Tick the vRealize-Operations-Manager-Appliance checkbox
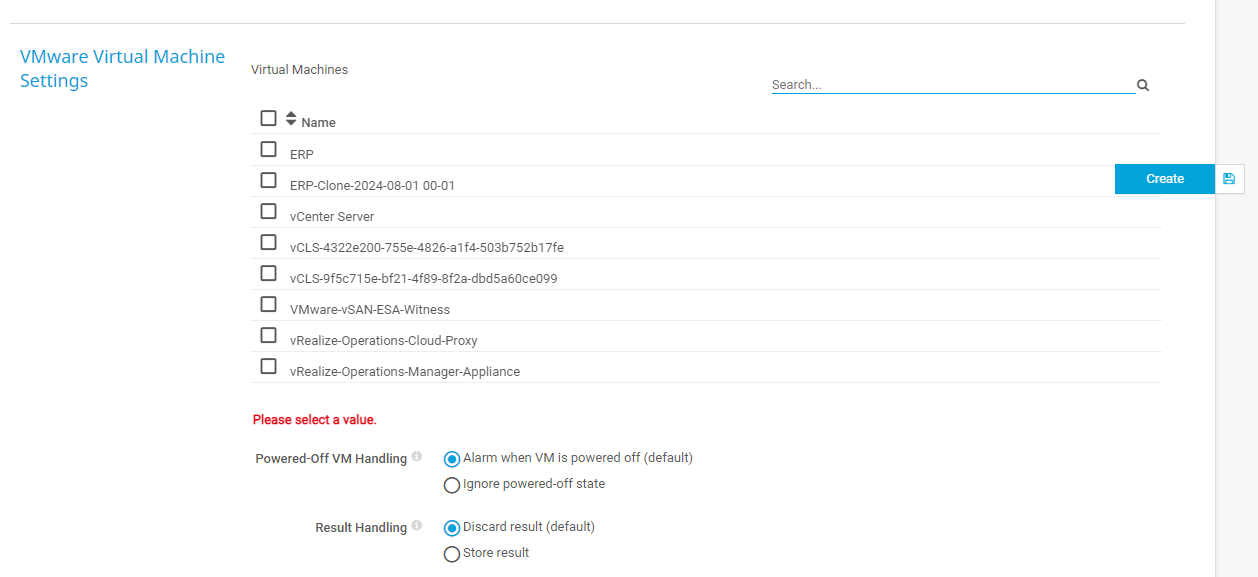This screenshot has height=577, width=1258. click(x=268, y=366)
